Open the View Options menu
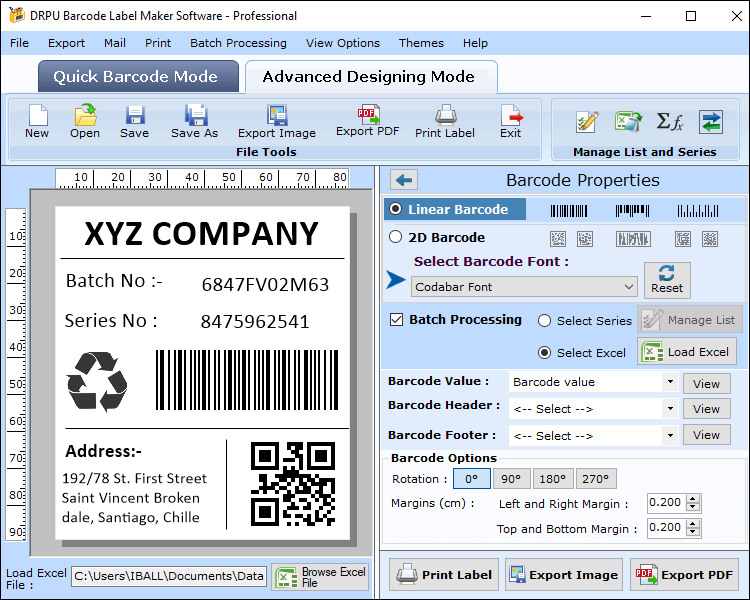This screenshot has width=750, height=600. pyautogui.click(x=342, y=43)
